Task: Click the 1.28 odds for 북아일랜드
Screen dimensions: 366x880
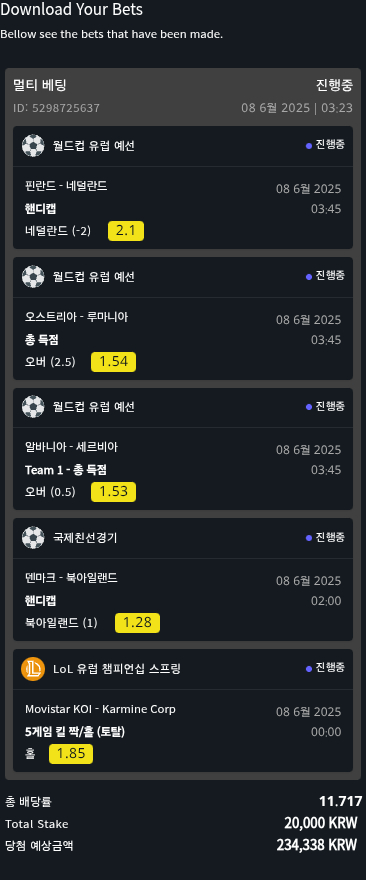Action: click(x=138, y=623)
